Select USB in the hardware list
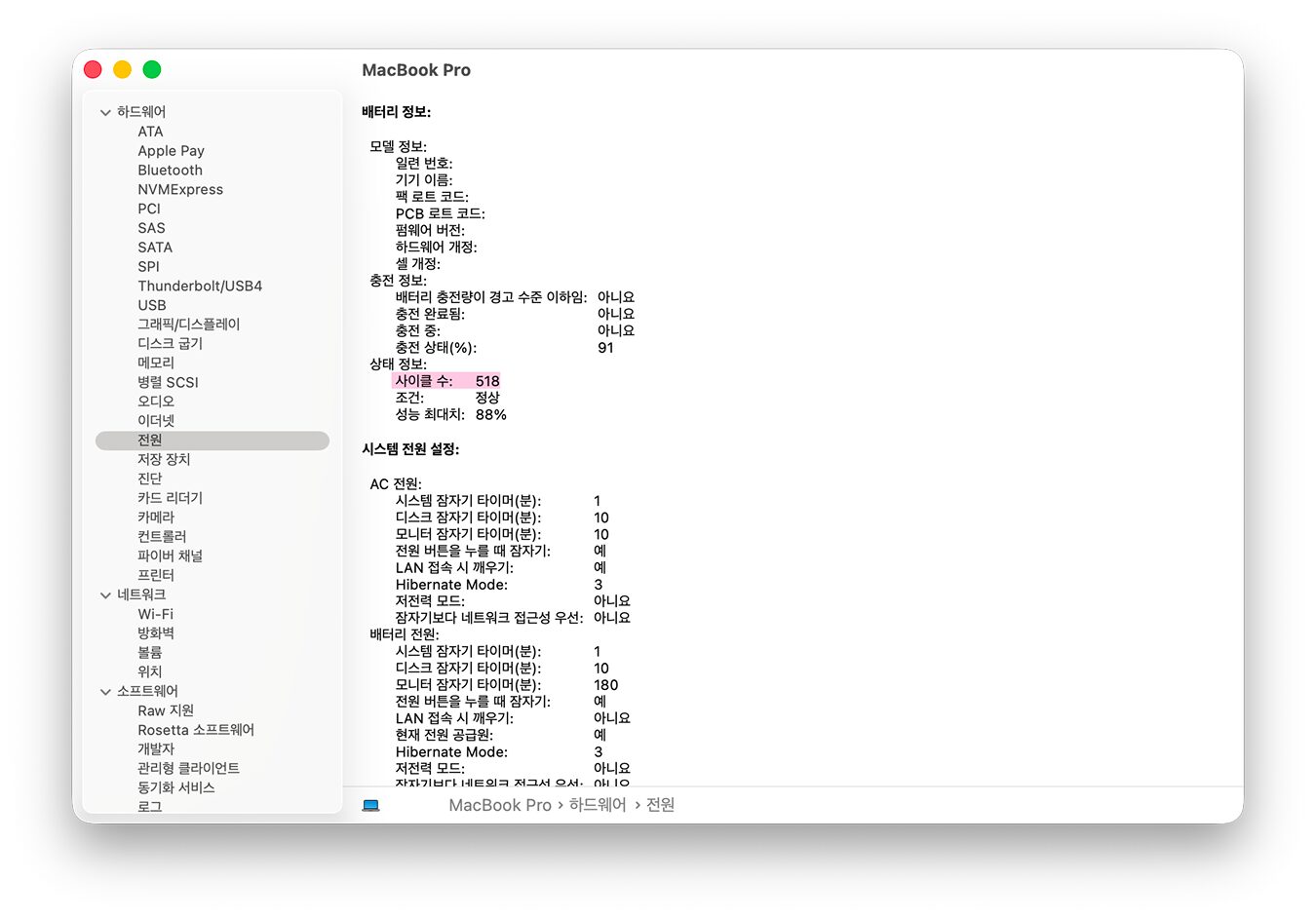 point(151,305)
